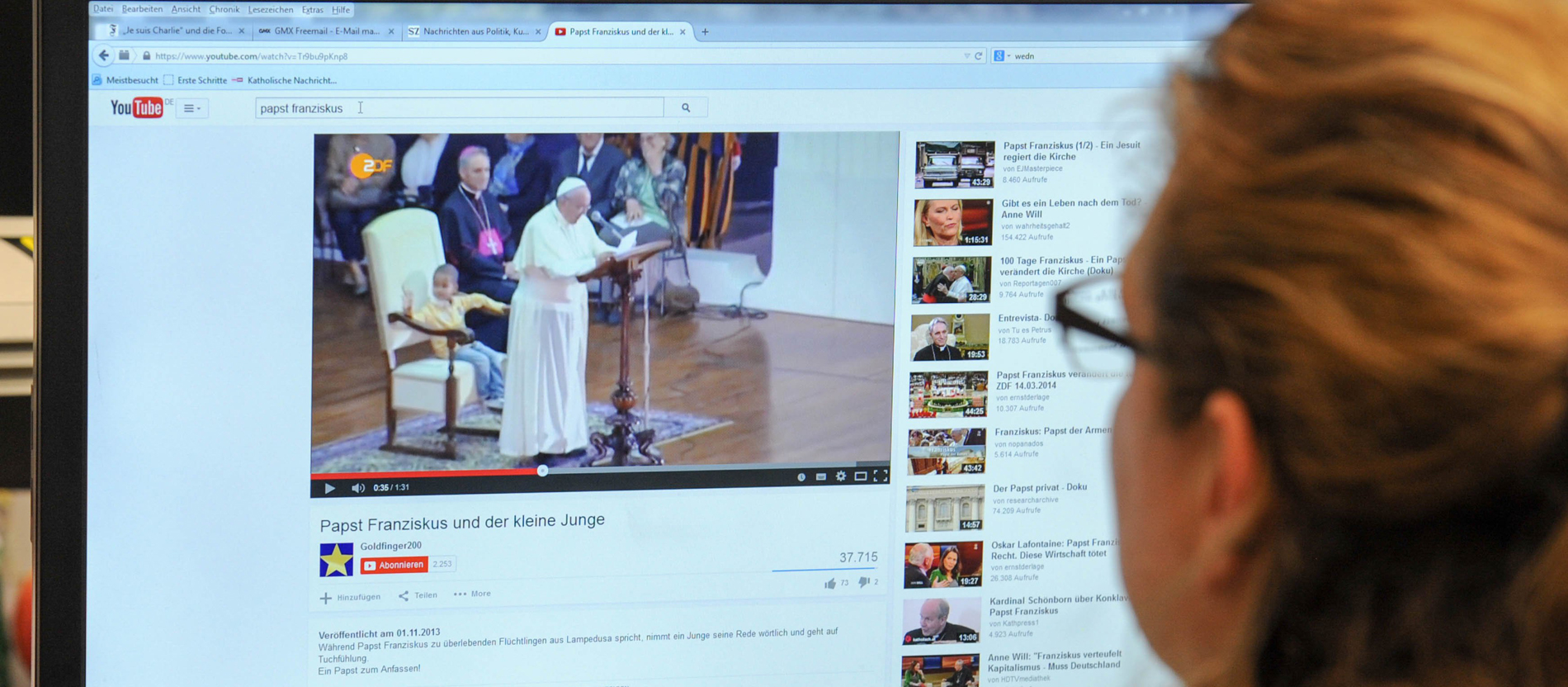Open the Oskar Lafontaine video thumbnail

tap(942, 565)
